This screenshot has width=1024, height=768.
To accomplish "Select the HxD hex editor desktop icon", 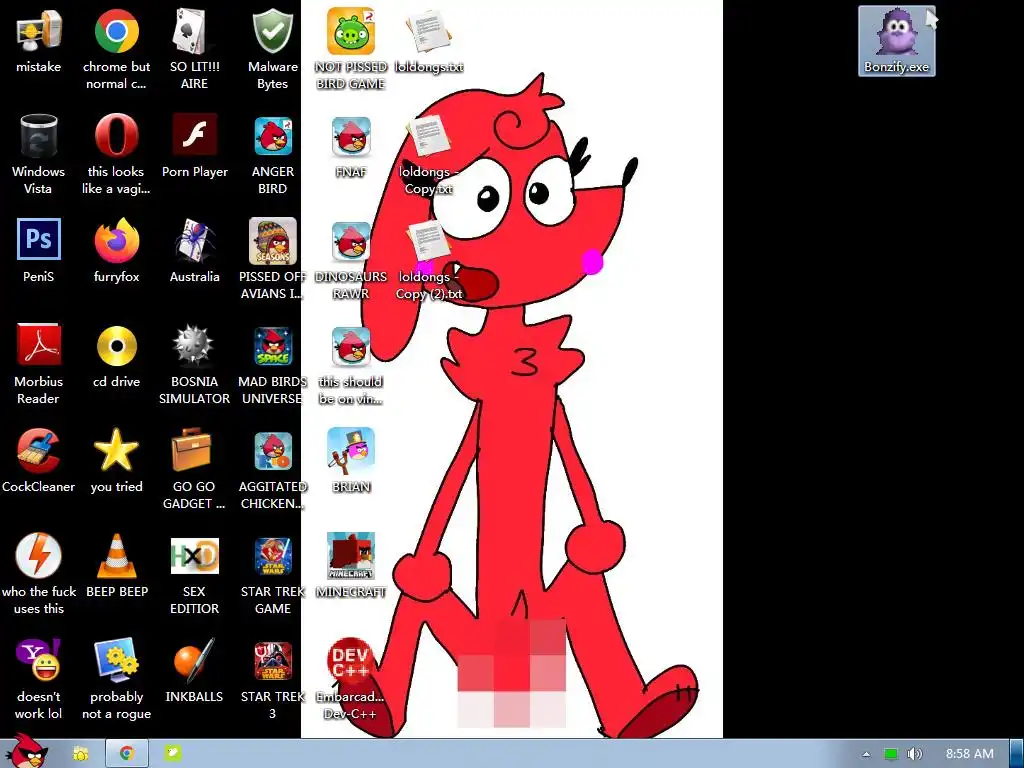I will click(x=194, y=575).
